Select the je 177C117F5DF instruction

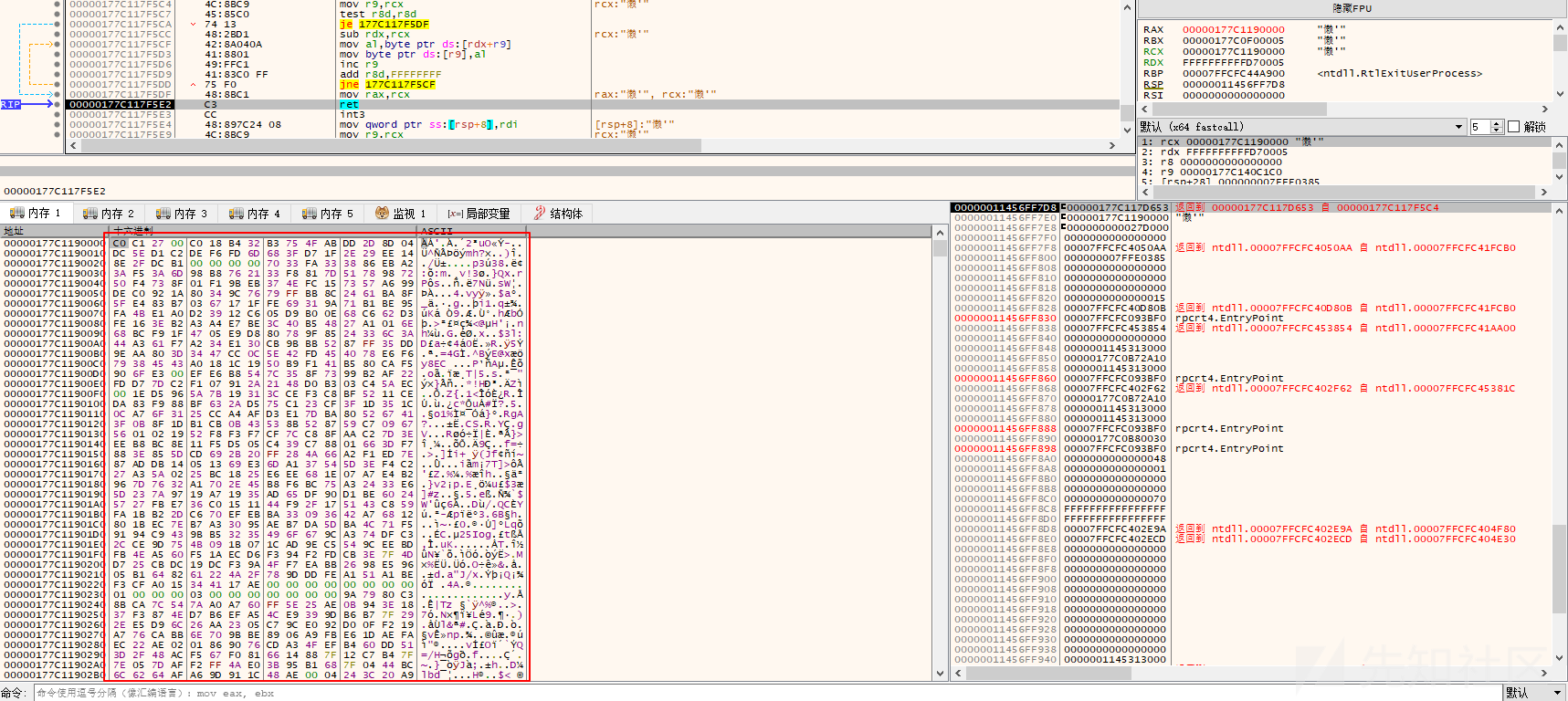pos(384,25)
